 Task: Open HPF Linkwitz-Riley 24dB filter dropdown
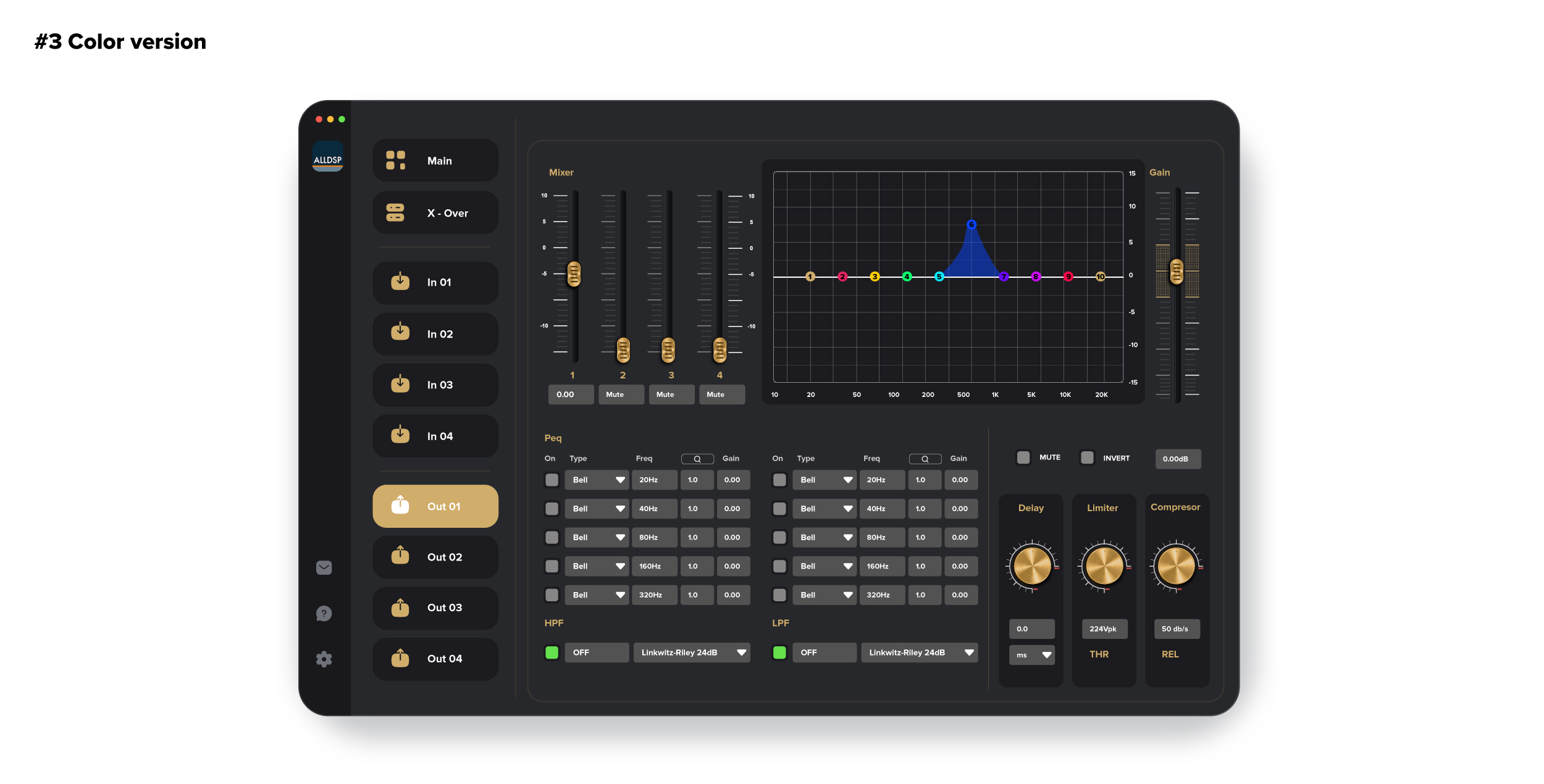point(691,653)
